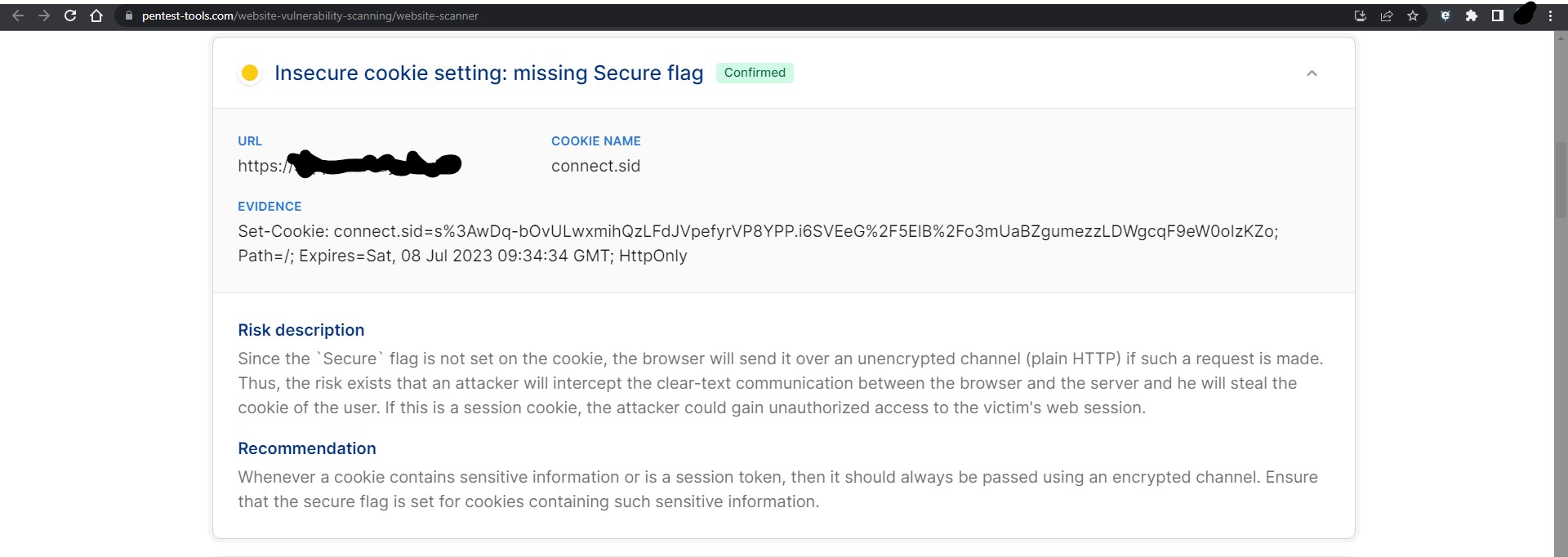
Task: Click the forward navigation arrow
Action: coord(45,16)
